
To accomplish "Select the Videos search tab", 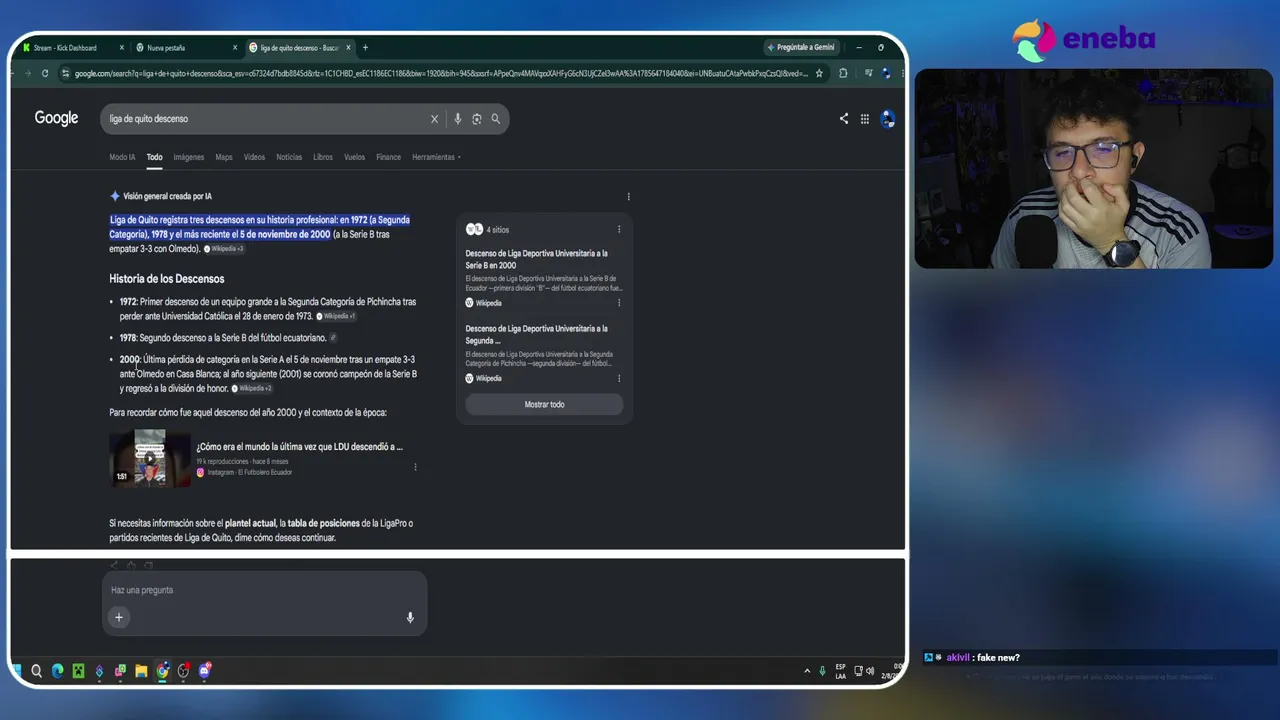I will pyautogui.click(x=254, y=157).
